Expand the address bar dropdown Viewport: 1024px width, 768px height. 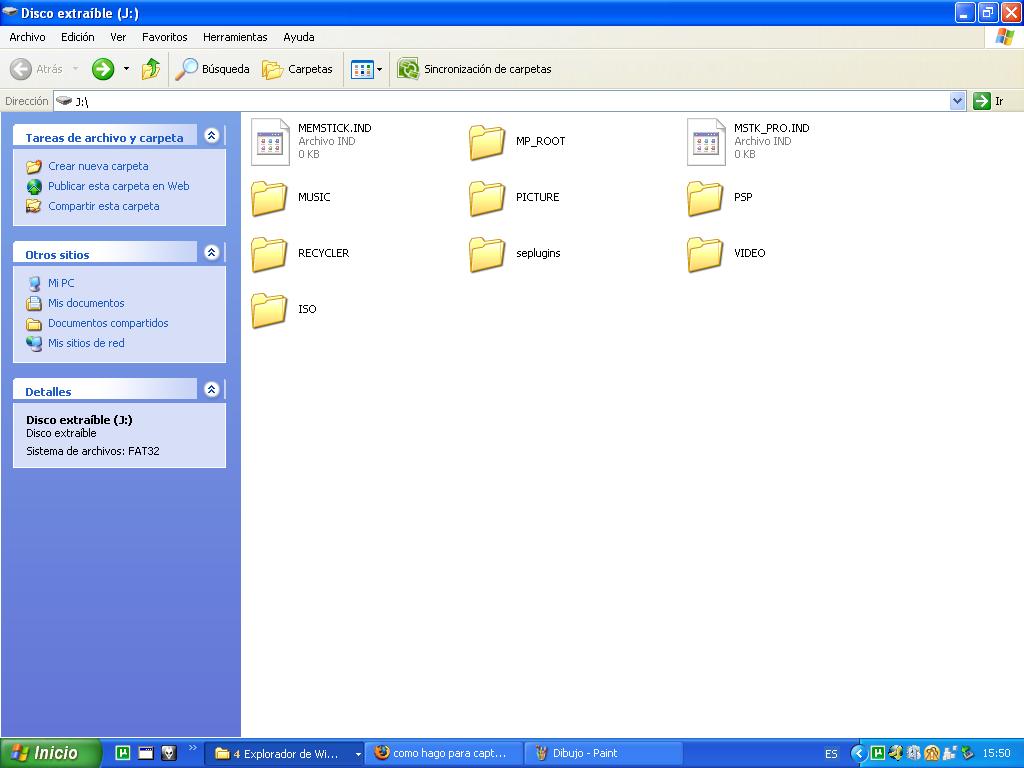[957, 101]
